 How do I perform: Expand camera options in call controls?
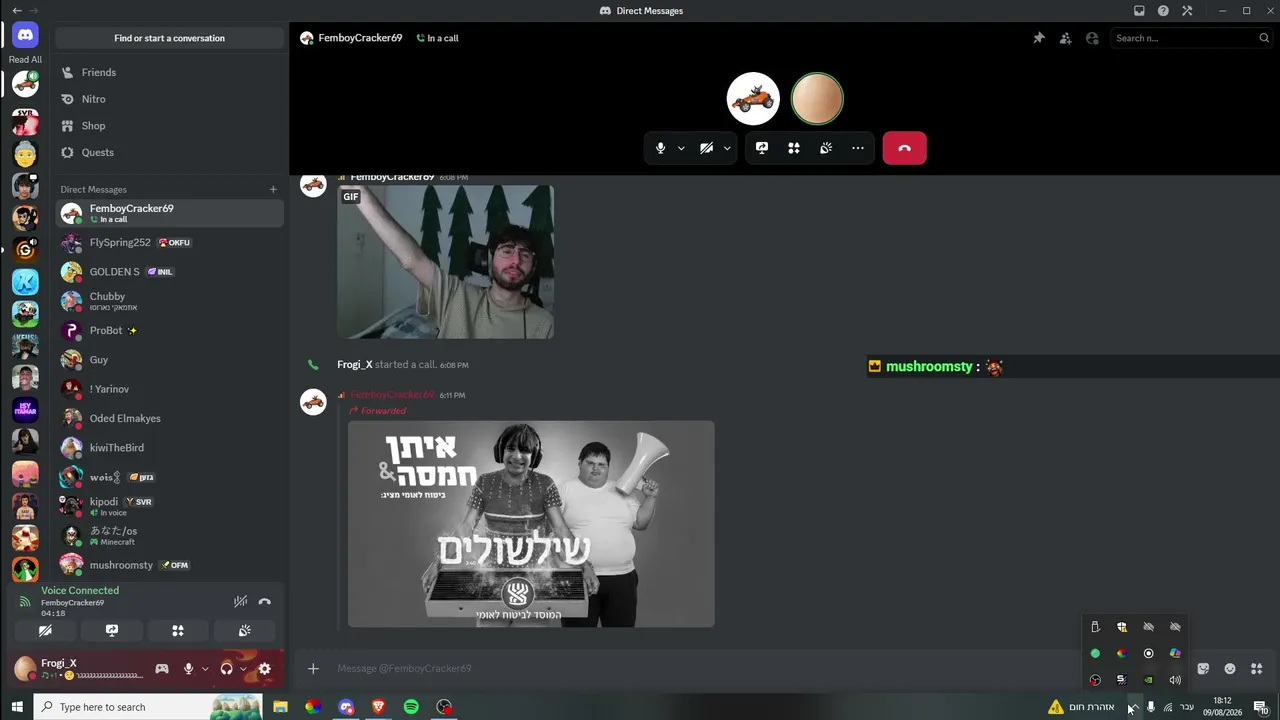(727, 148)
